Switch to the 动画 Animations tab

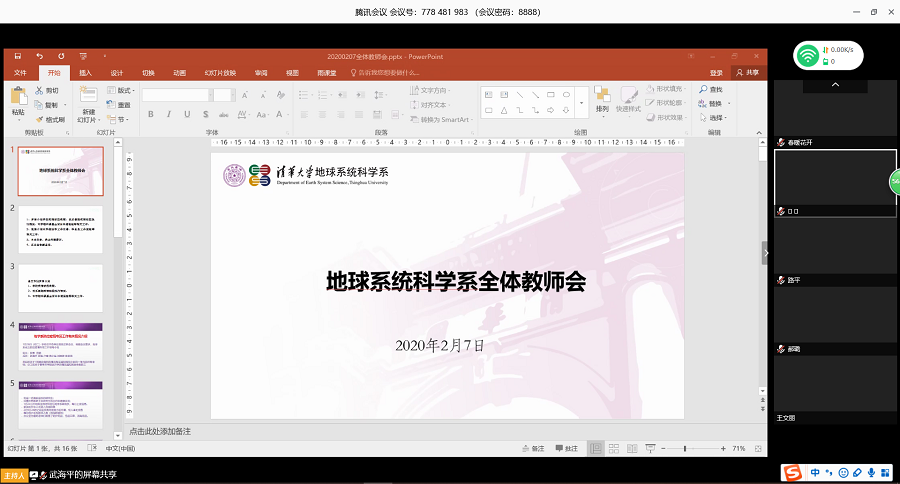click(x=180, y=73)
